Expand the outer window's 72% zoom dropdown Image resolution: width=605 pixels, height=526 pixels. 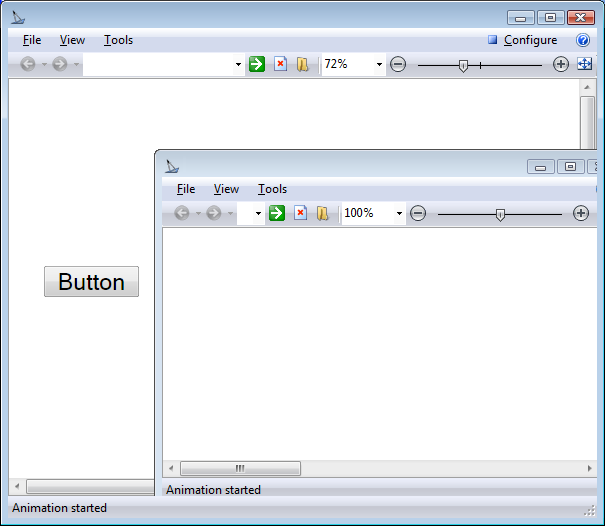tap(380, 64)
